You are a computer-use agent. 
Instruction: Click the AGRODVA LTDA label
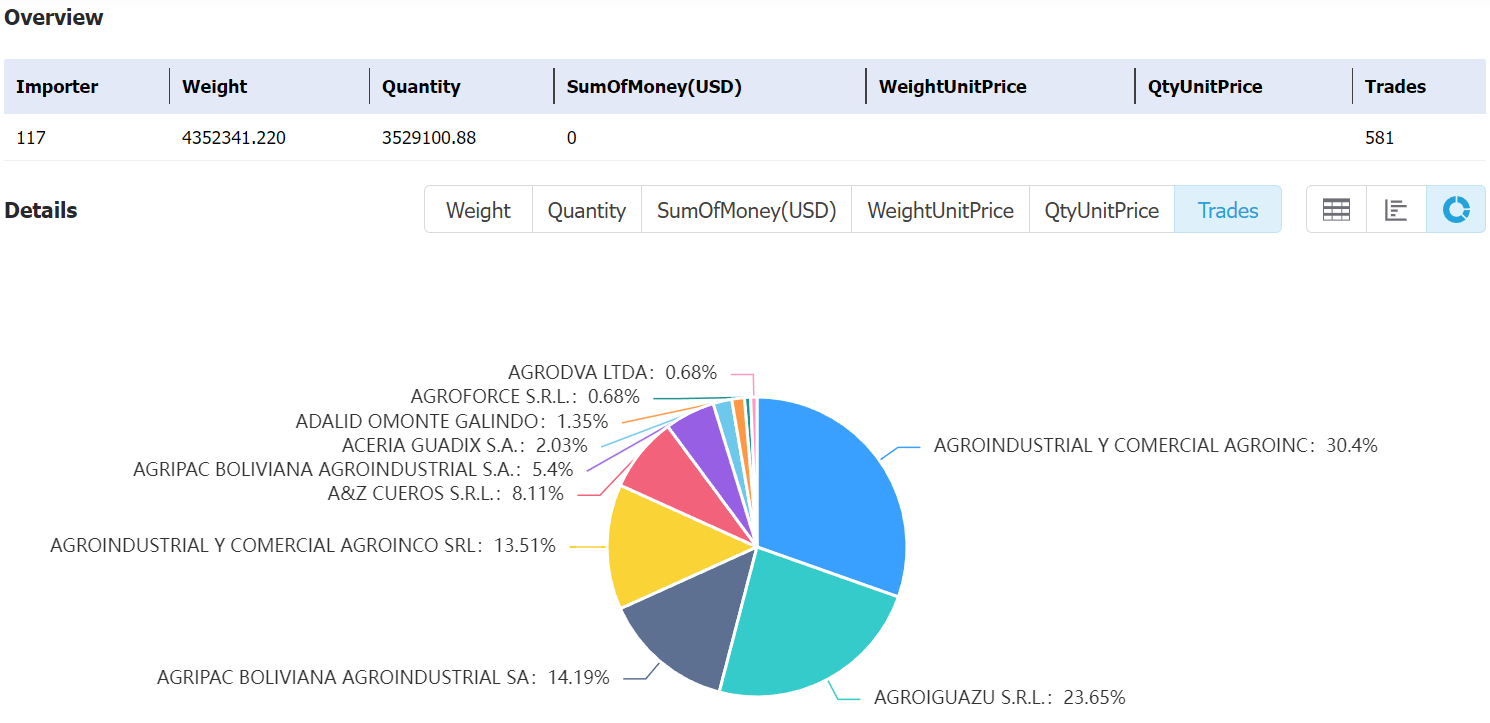[612, 372]
